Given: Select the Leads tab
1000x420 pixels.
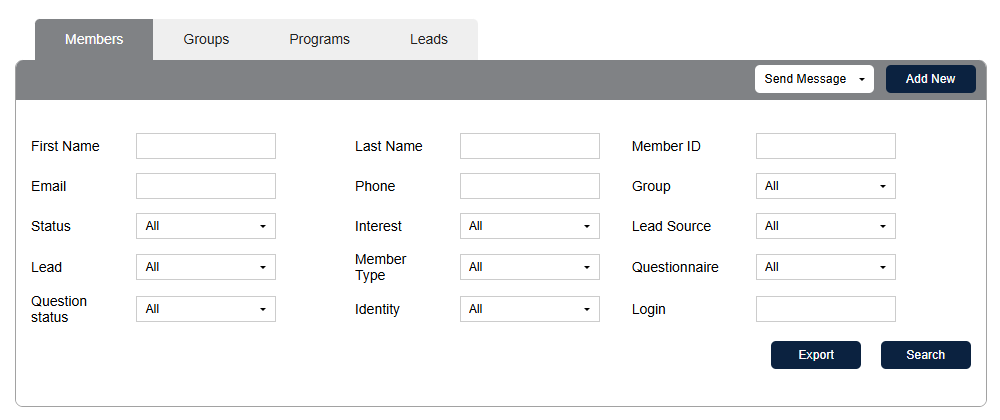Looking at the screenshot, I should pos(428,40).
